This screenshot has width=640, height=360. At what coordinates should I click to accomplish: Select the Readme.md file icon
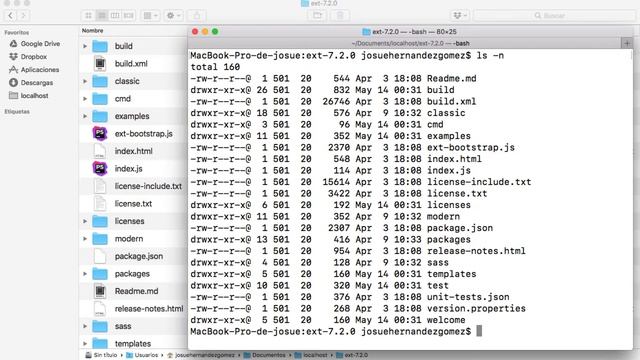[100, 291]
